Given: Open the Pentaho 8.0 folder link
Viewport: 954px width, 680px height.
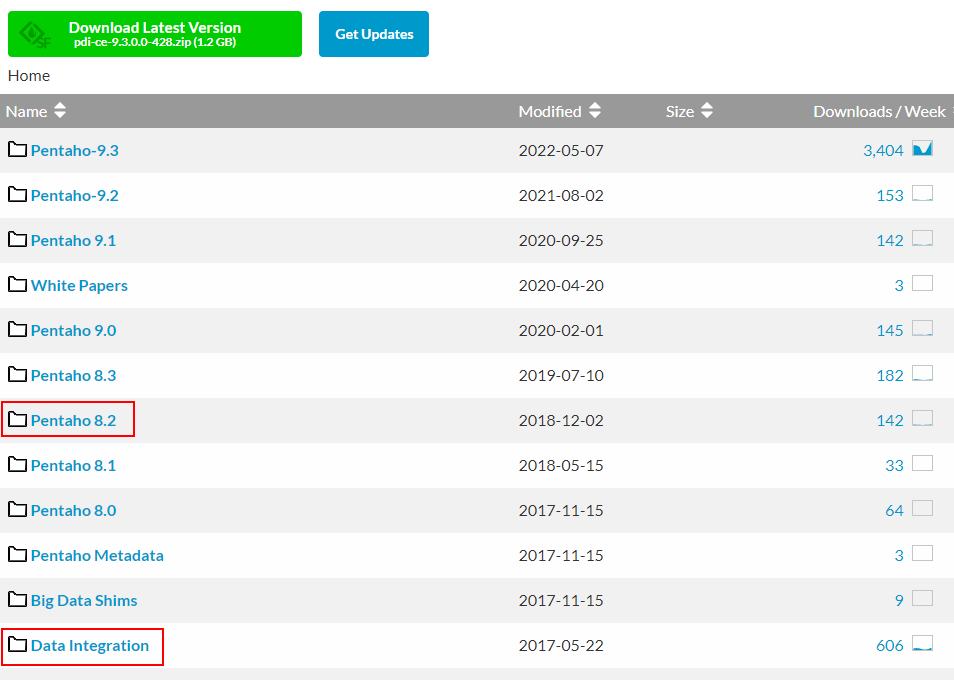Looking at the screenshot, I should (x=74, y=510).
